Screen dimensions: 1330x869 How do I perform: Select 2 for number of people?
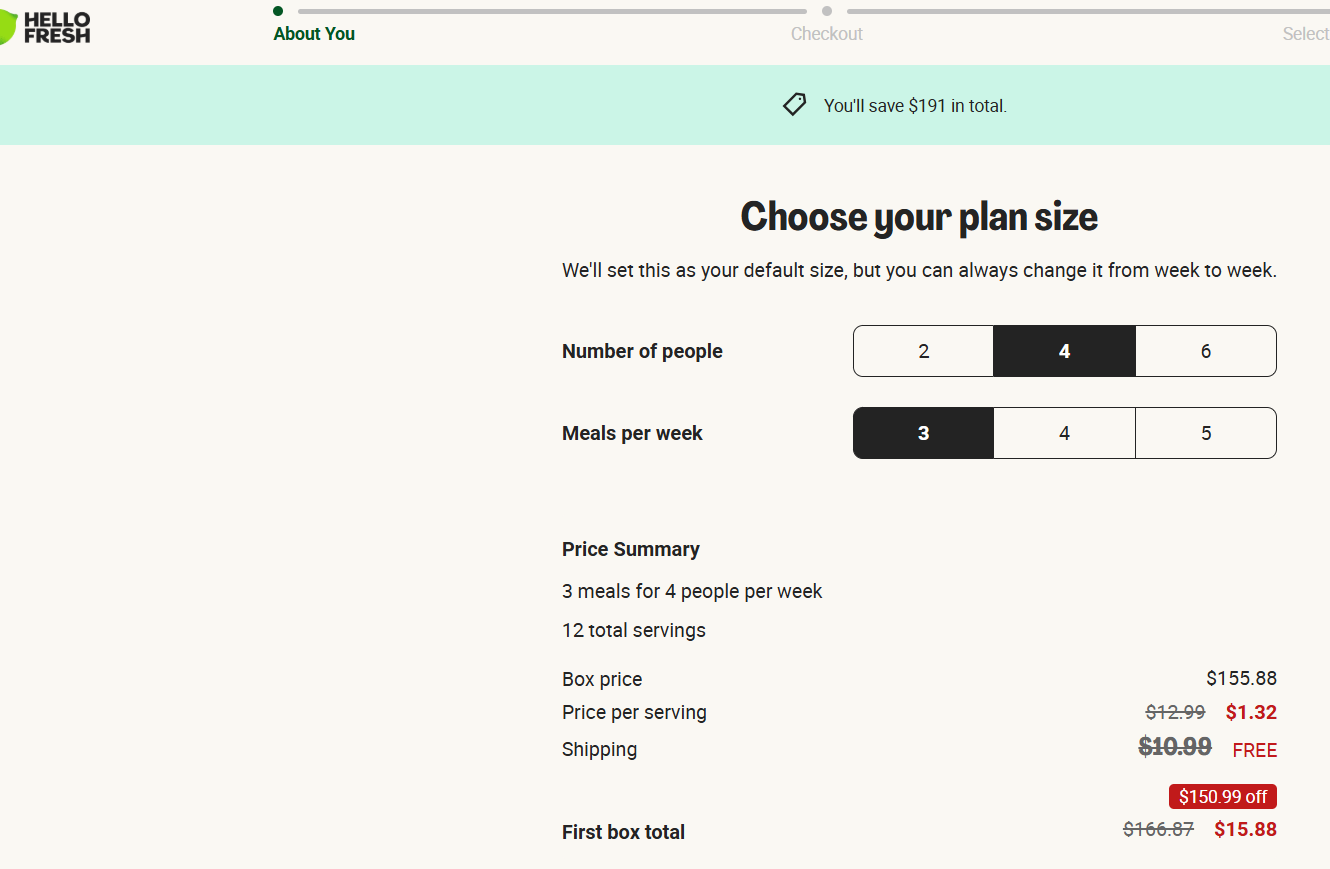click(923, 351)
